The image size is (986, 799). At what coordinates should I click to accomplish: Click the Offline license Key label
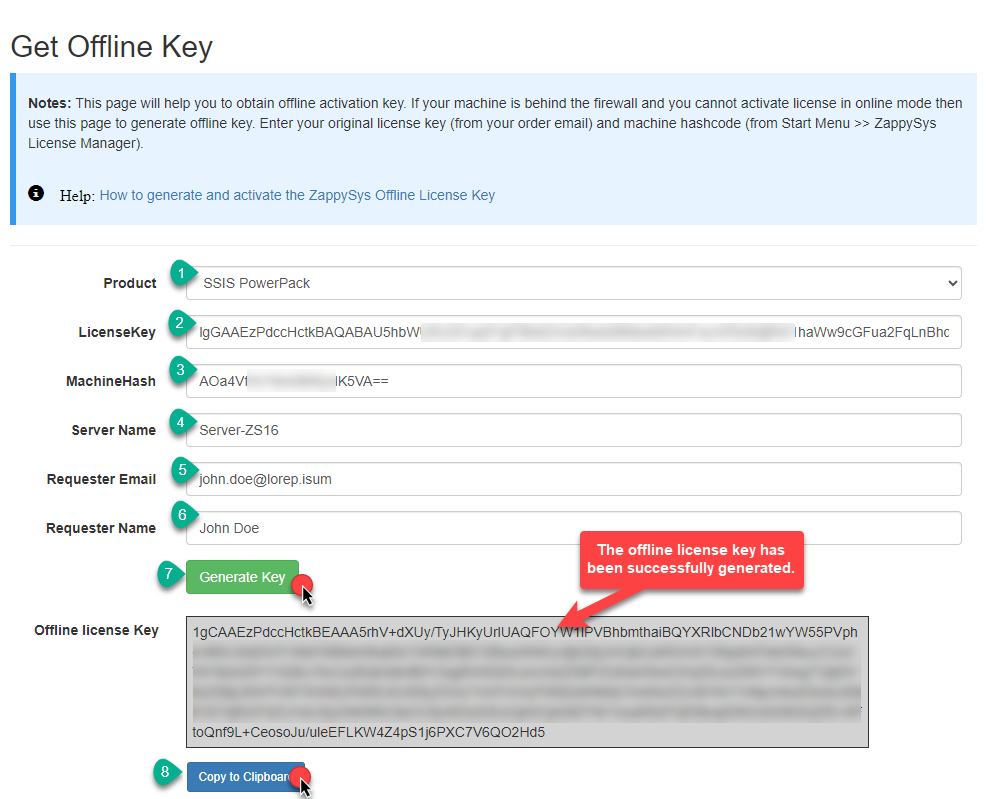(x=96, y=631)
